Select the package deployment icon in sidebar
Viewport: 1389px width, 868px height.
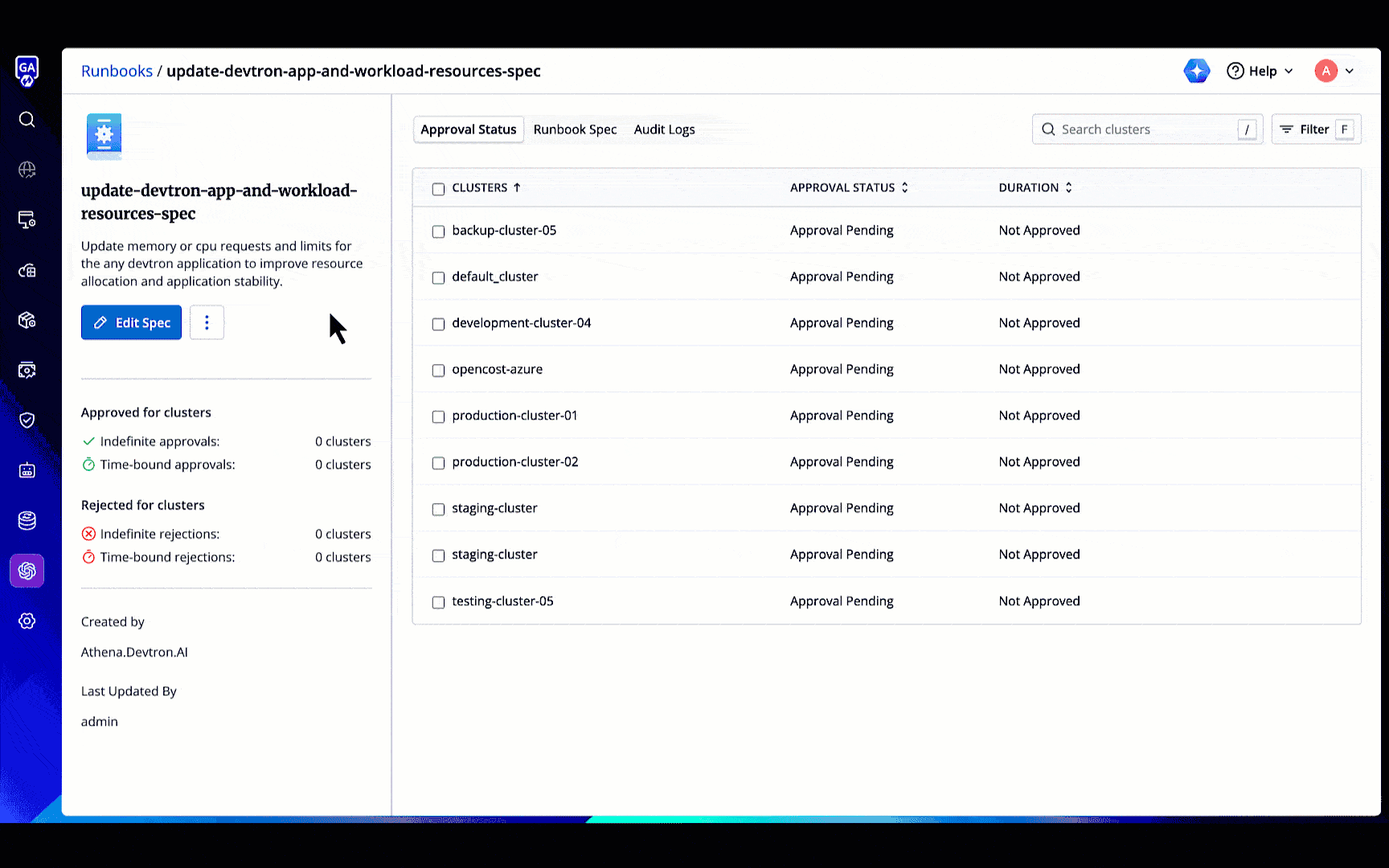click(27, 320)
